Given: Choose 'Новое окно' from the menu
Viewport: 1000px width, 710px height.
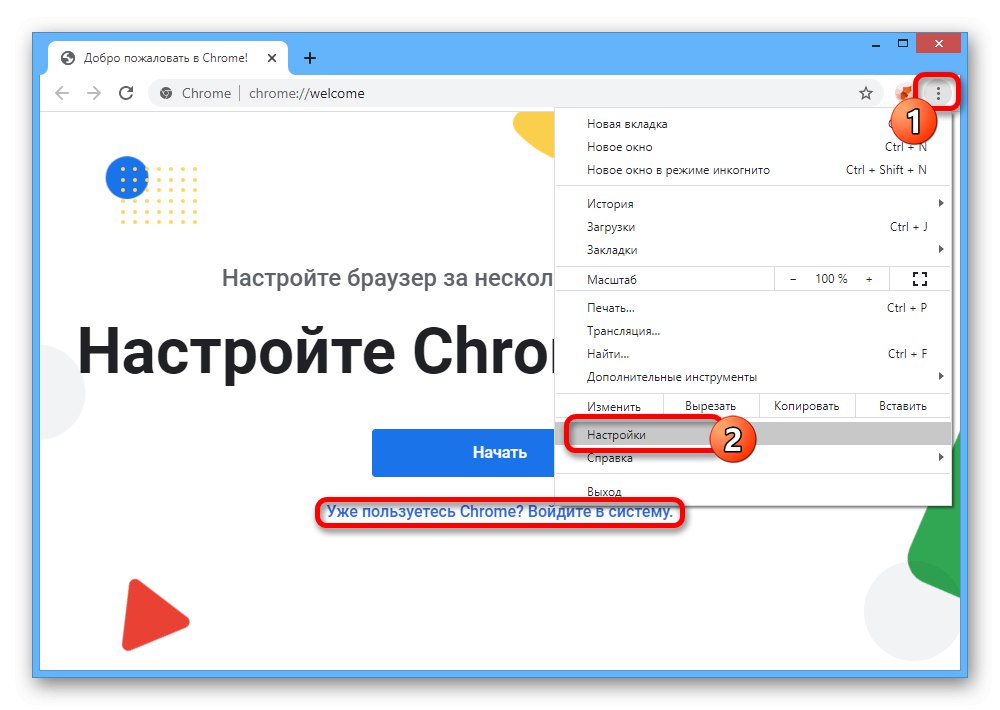Looking at the screenshot, I should tap(753, 147).
